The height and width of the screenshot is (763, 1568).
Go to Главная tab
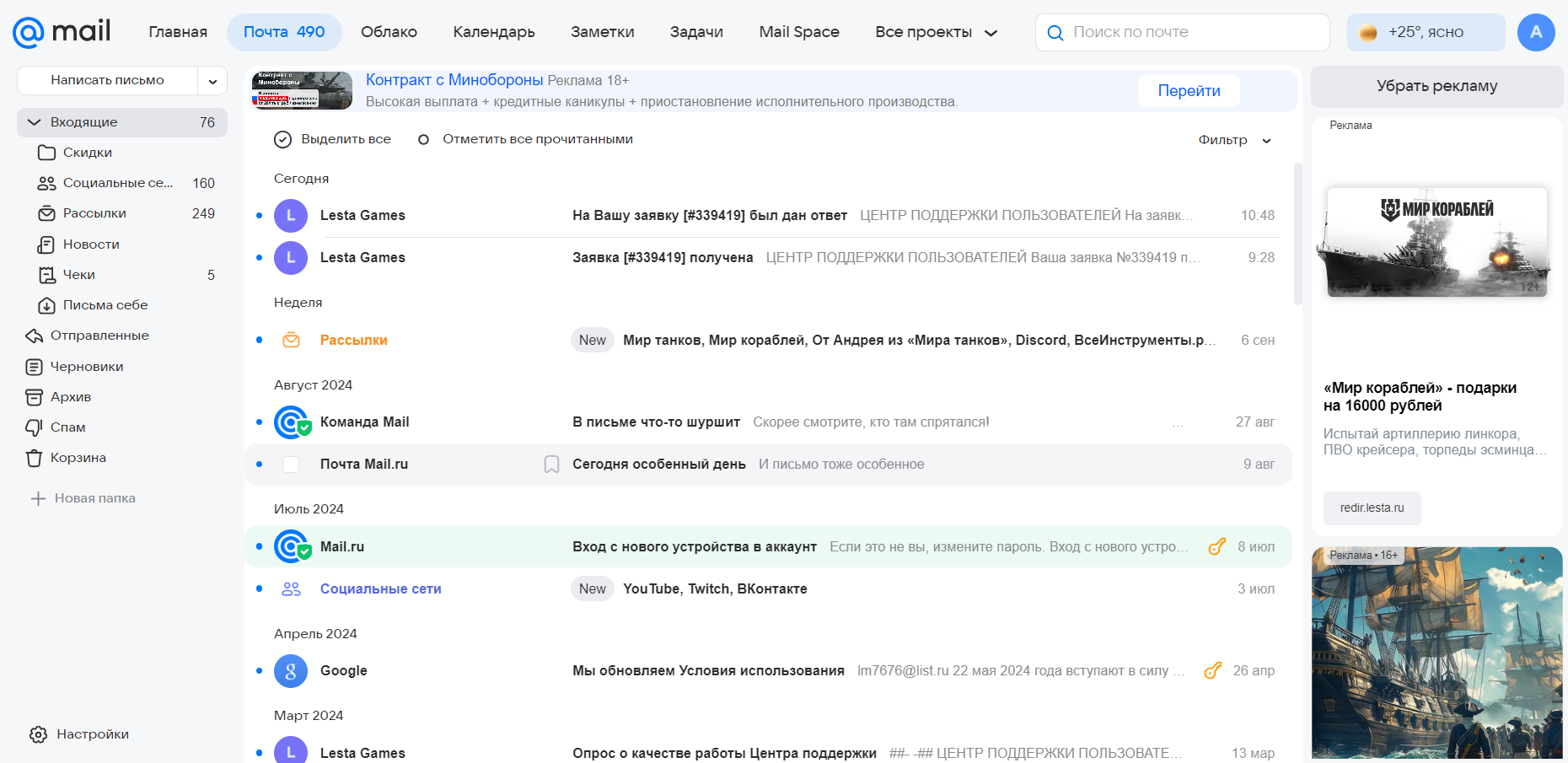point(178,32)
